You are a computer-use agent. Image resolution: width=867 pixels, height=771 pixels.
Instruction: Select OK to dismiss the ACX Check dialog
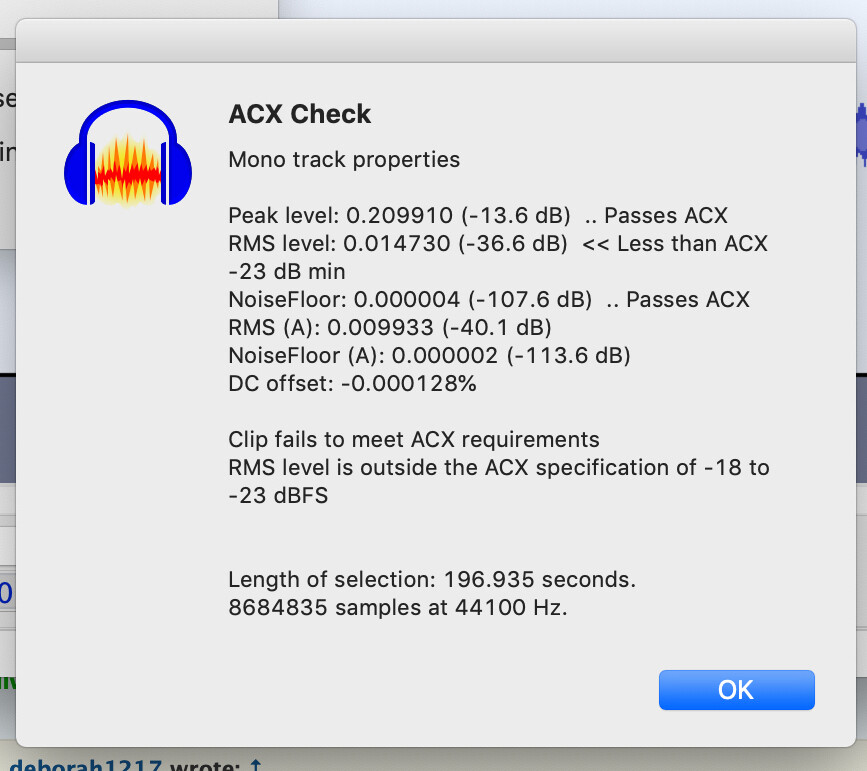(736, 690)
